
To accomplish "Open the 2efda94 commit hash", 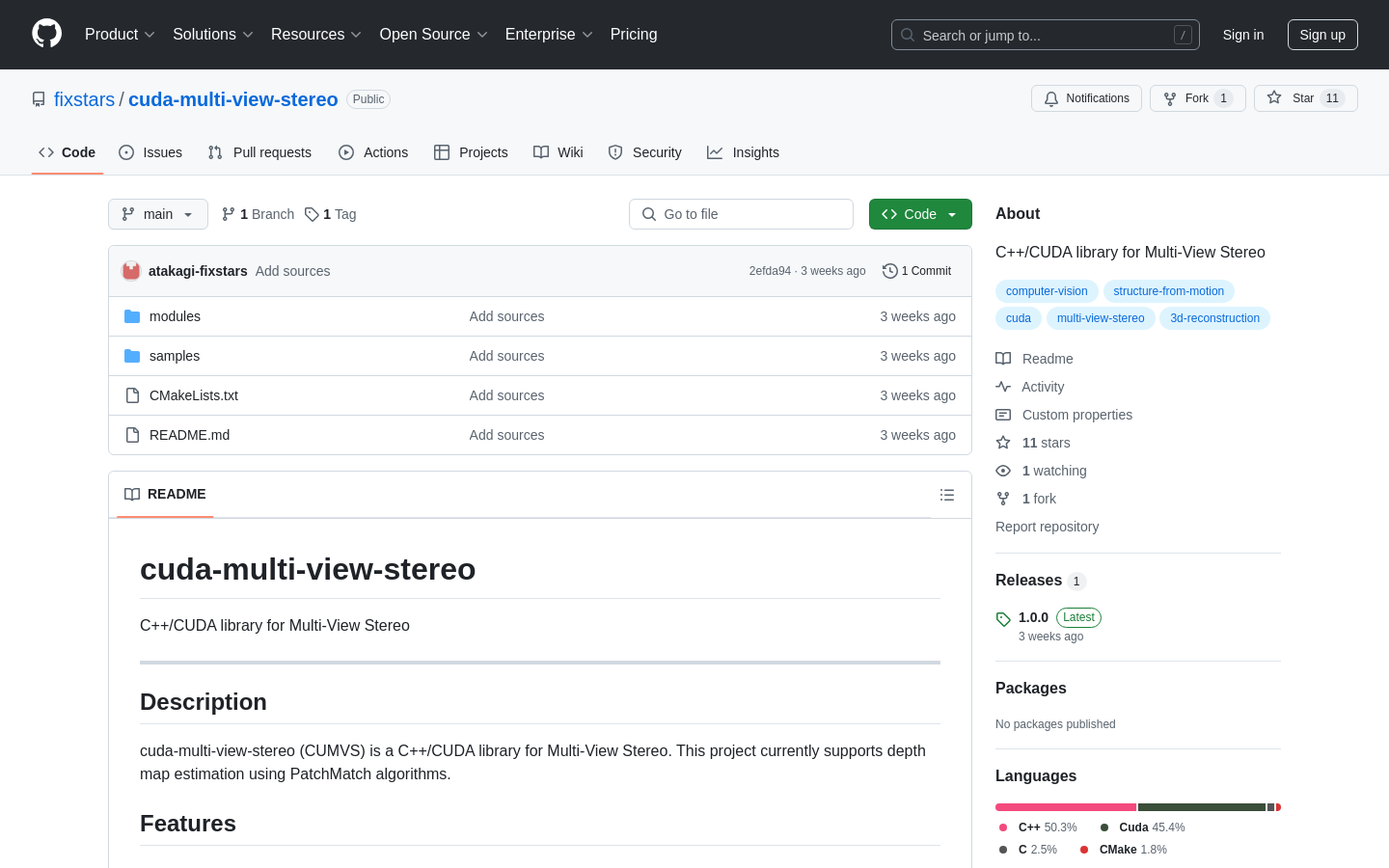I will 770,271.
